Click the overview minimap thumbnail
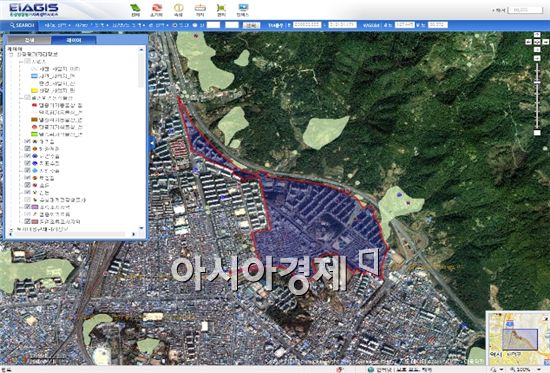 coord(518,339)
